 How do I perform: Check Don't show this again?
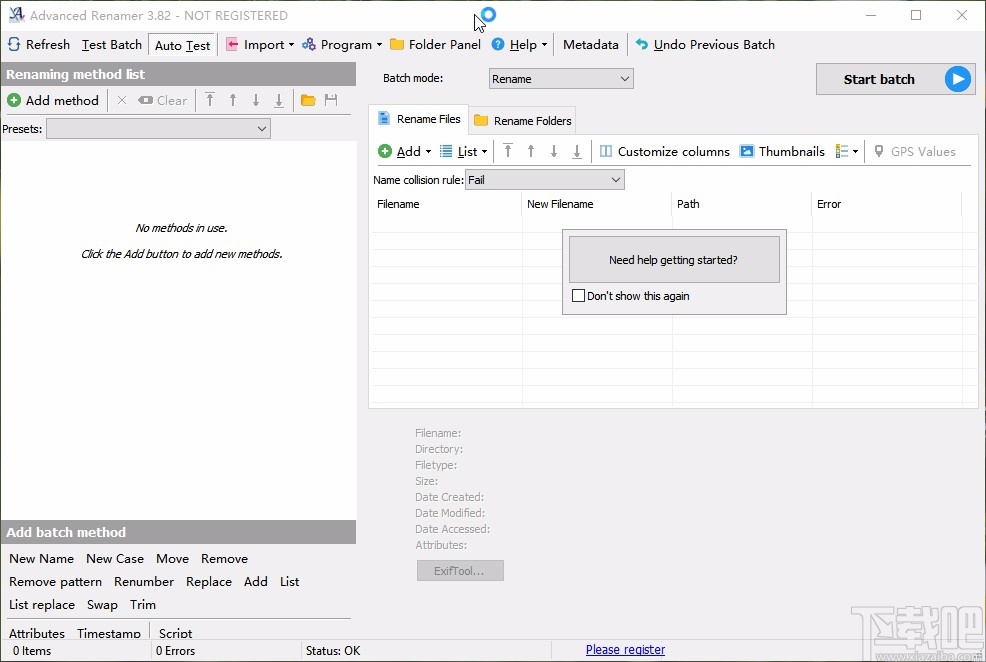pyautogui.click(x=579, y=295)
